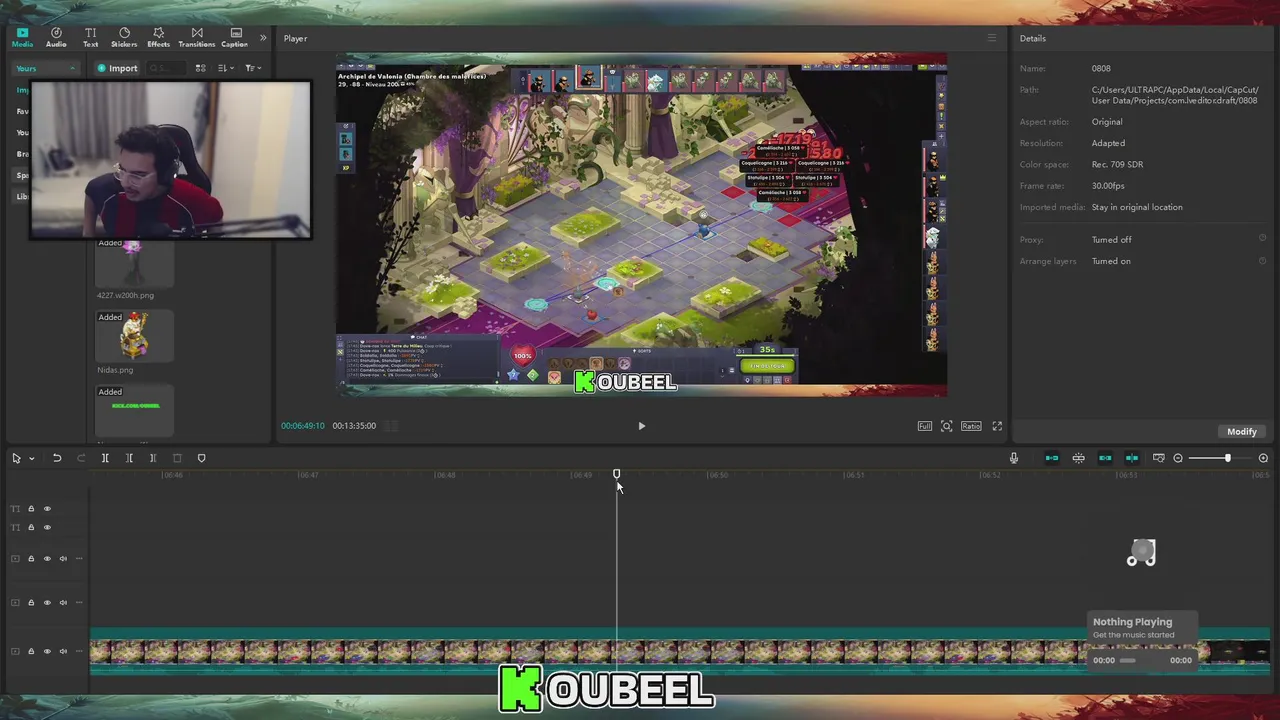Toggle the main track magnet
Screen dimensions: 1280x720
[x=1052, y=458]
